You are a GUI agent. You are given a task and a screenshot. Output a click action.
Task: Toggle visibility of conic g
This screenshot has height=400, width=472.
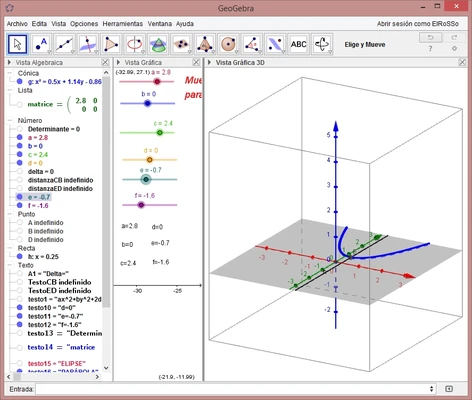[20, 81]
